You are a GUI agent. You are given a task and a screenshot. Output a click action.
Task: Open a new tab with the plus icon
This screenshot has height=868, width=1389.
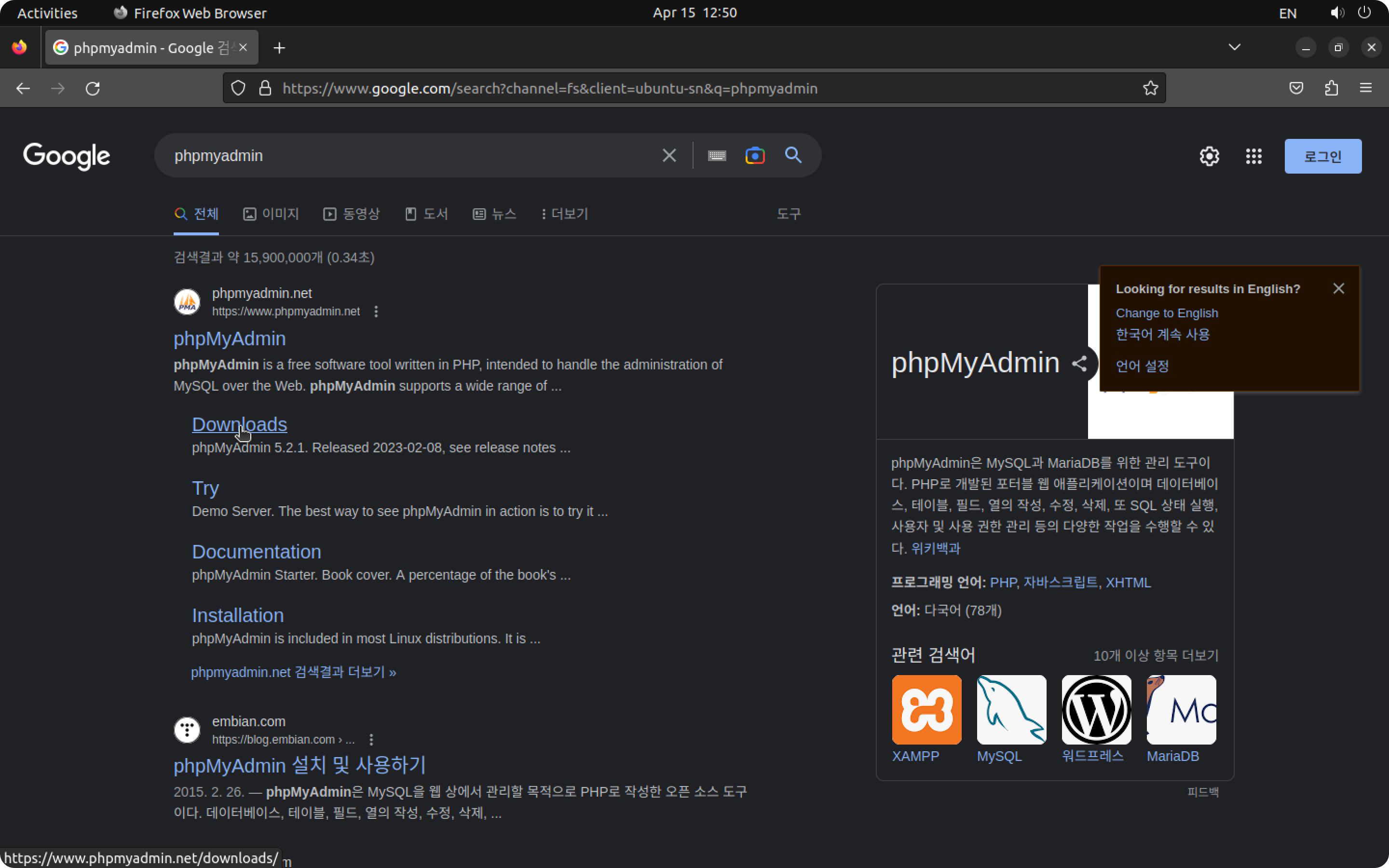(279, 48)
